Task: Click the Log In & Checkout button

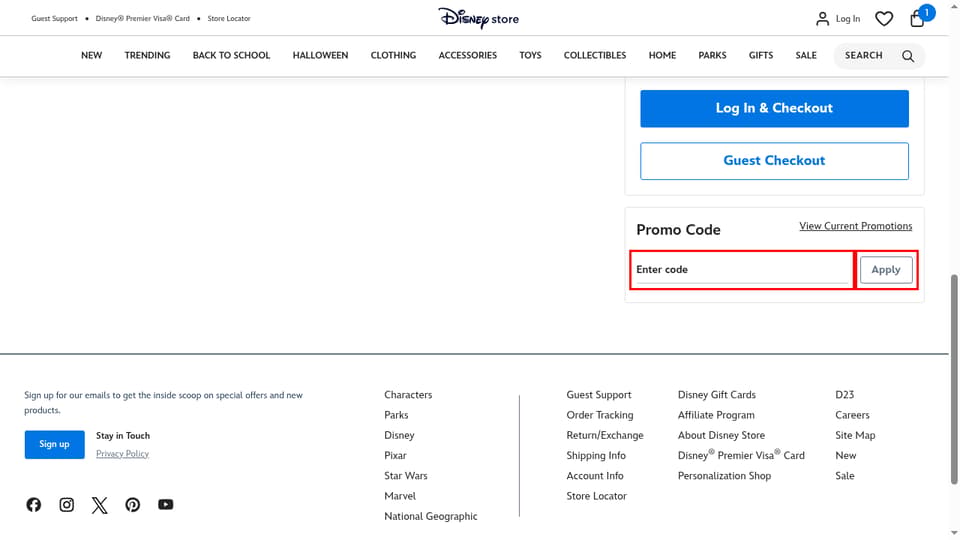Action: click(x=774, y=108)
